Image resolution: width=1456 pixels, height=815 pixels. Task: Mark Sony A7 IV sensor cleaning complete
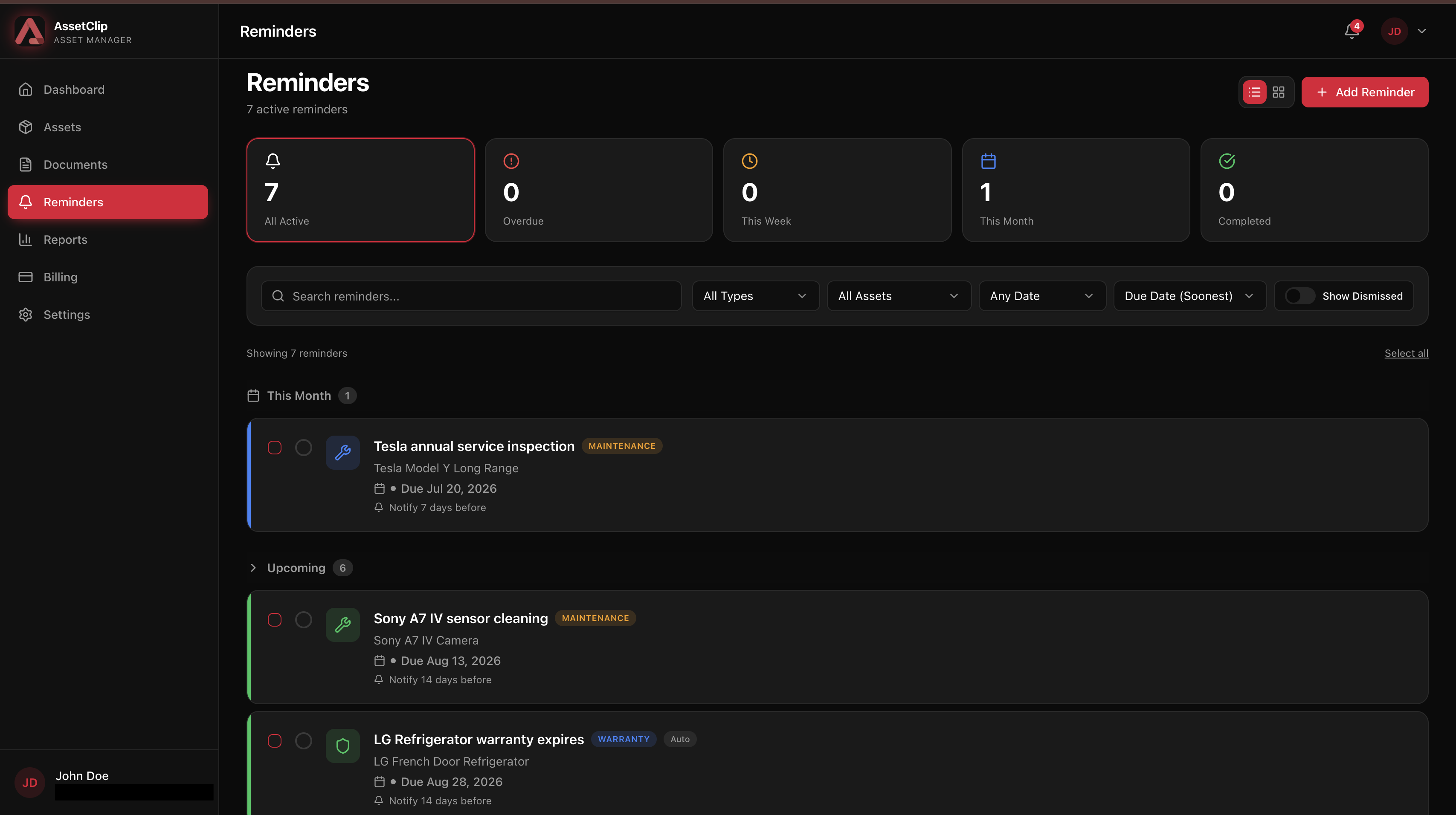click(x=304, y=620)
